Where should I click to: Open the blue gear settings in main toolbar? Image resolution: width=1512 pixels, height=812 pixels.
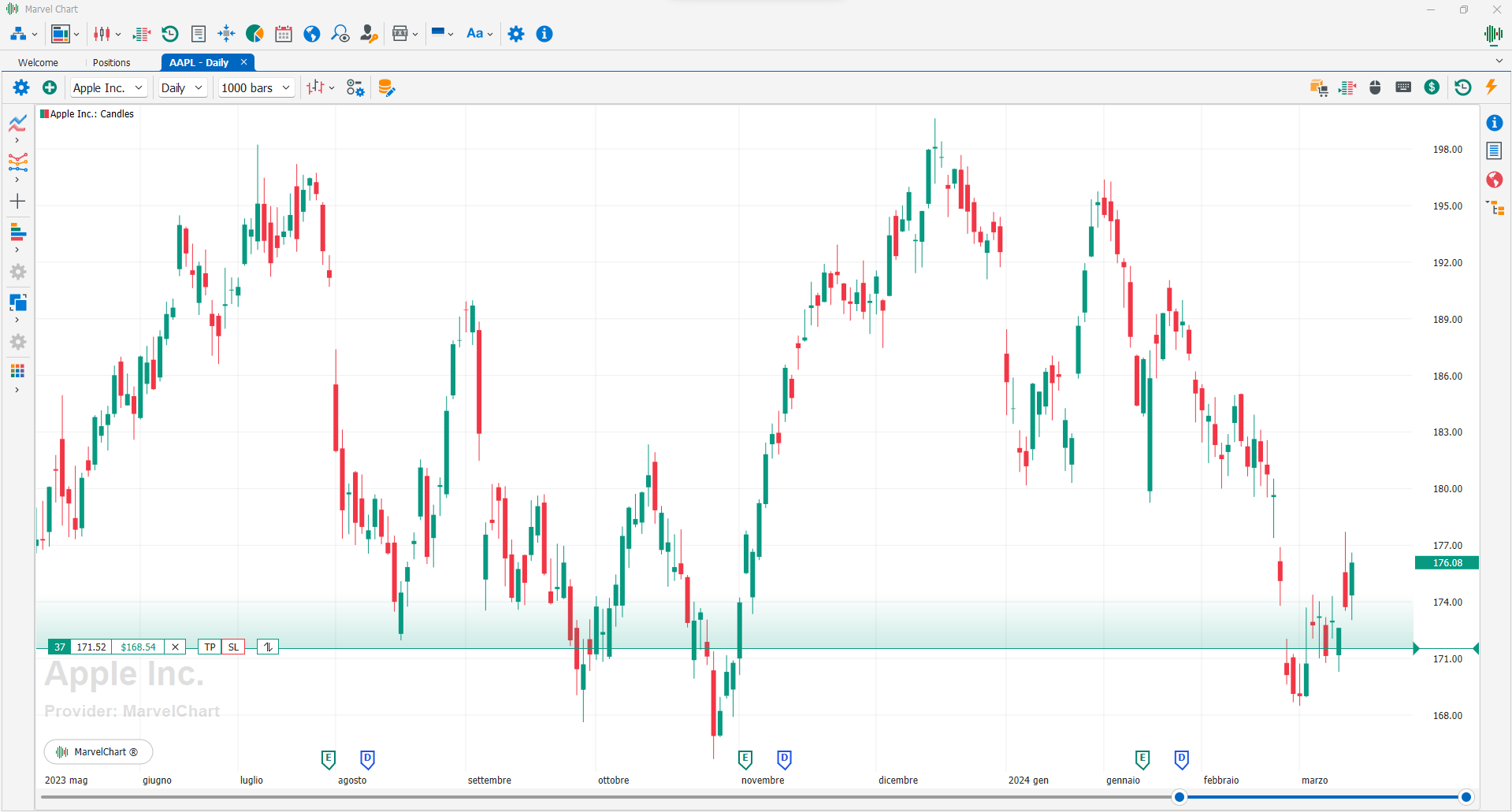click(516, 34)
